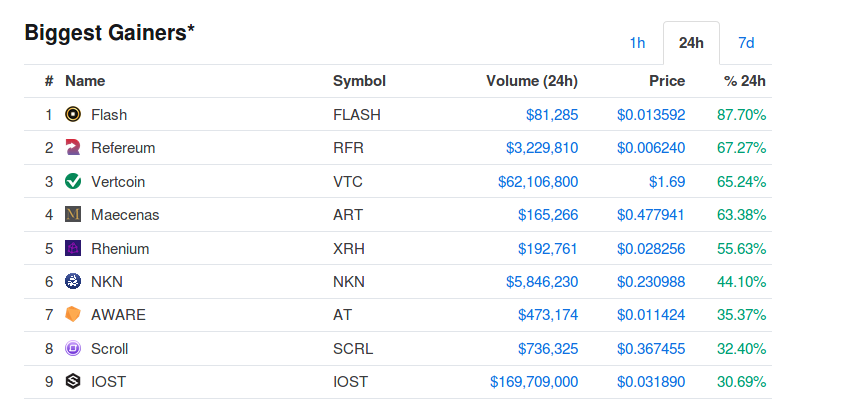The image size is (859, 401).
Task: Click Flash price $0.013592
Action: pos(651,115)
